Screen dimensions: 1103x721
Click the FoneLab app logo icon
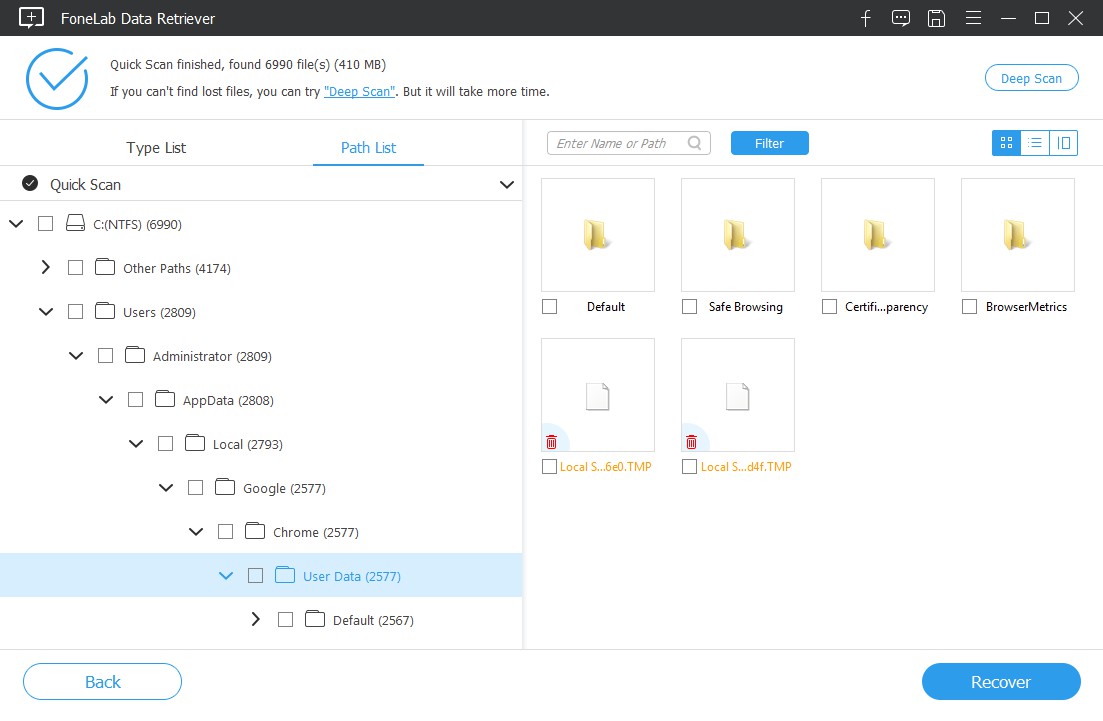click(x=31, y=18)
